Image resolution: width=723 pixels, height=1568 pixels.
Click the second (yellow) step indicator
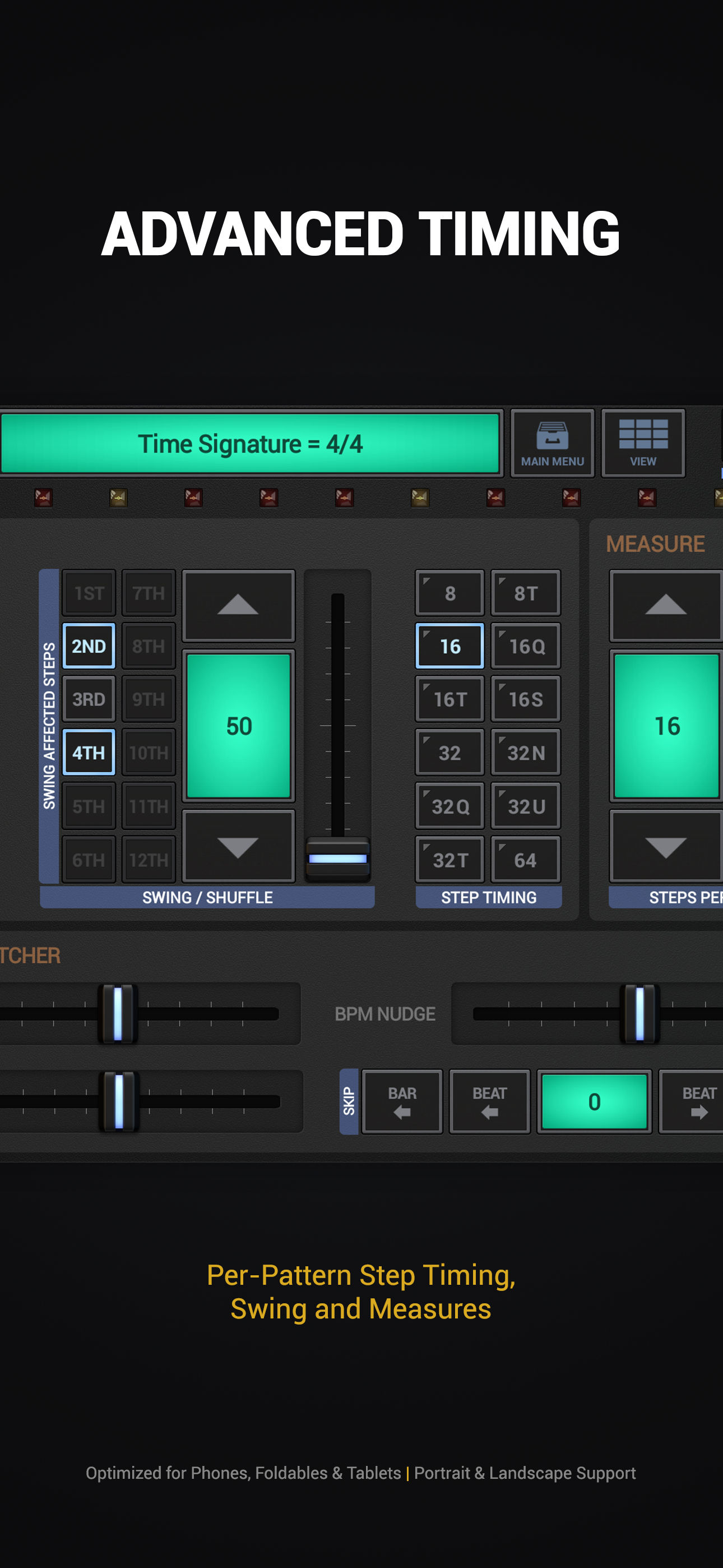click(x=118, y=498)
